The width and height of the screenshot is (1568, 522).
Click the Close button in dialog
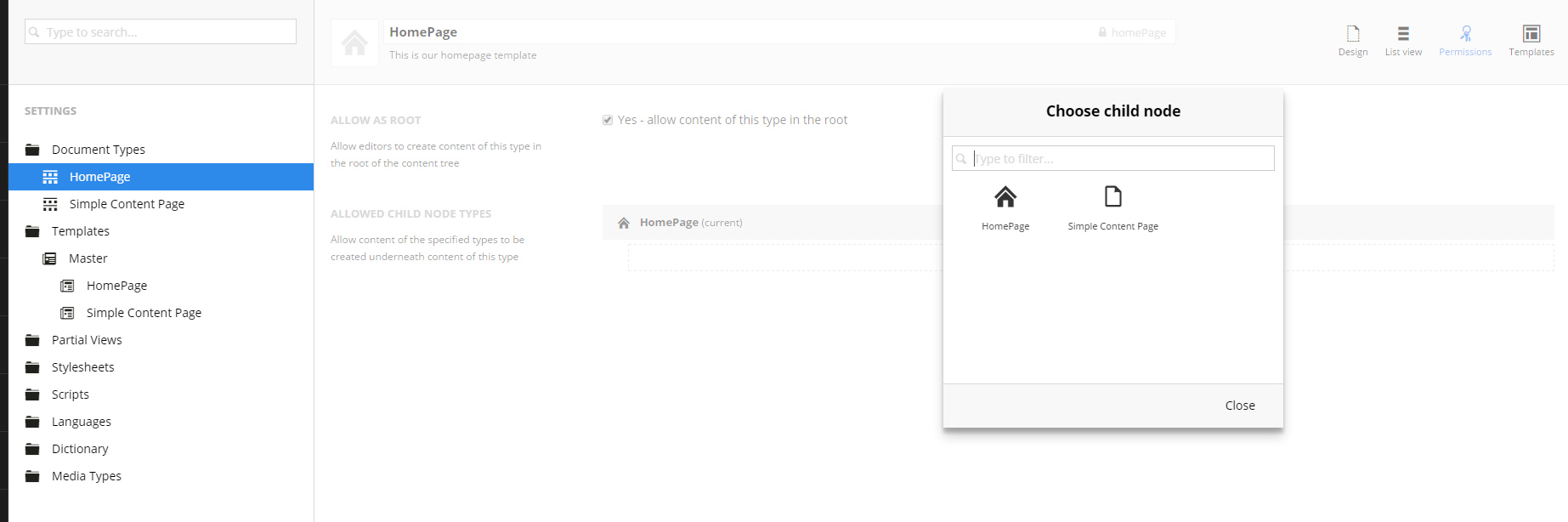click(x=1240, y=406)
